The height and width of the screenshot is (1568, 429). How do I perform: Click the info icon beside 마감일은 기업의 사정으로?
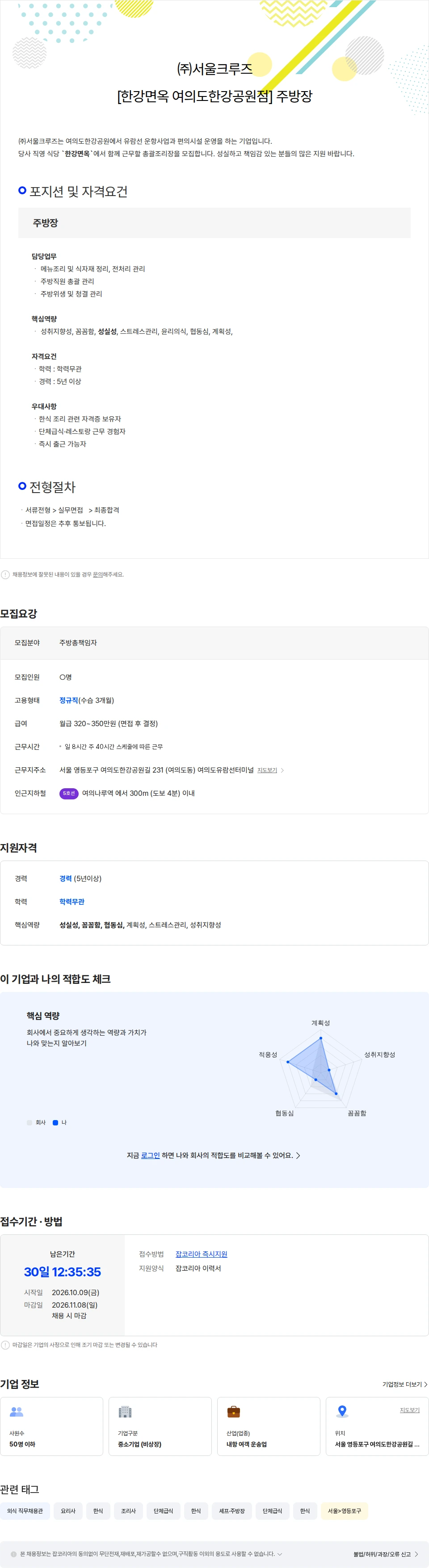coord(5,1345)
